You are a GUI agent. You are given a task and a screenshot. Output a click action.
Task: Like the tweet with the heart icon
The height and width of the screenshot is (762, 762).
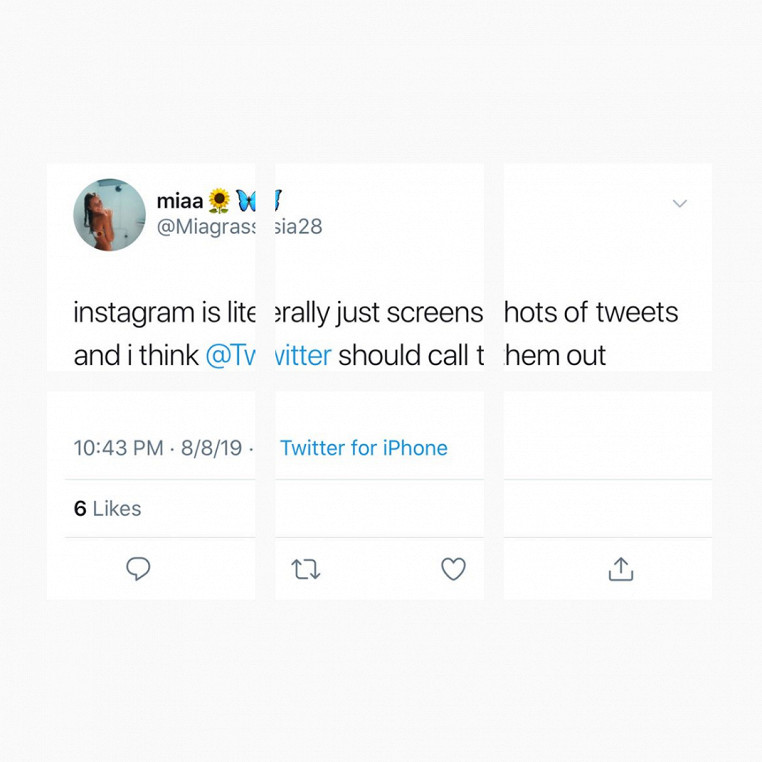(453, 569)
